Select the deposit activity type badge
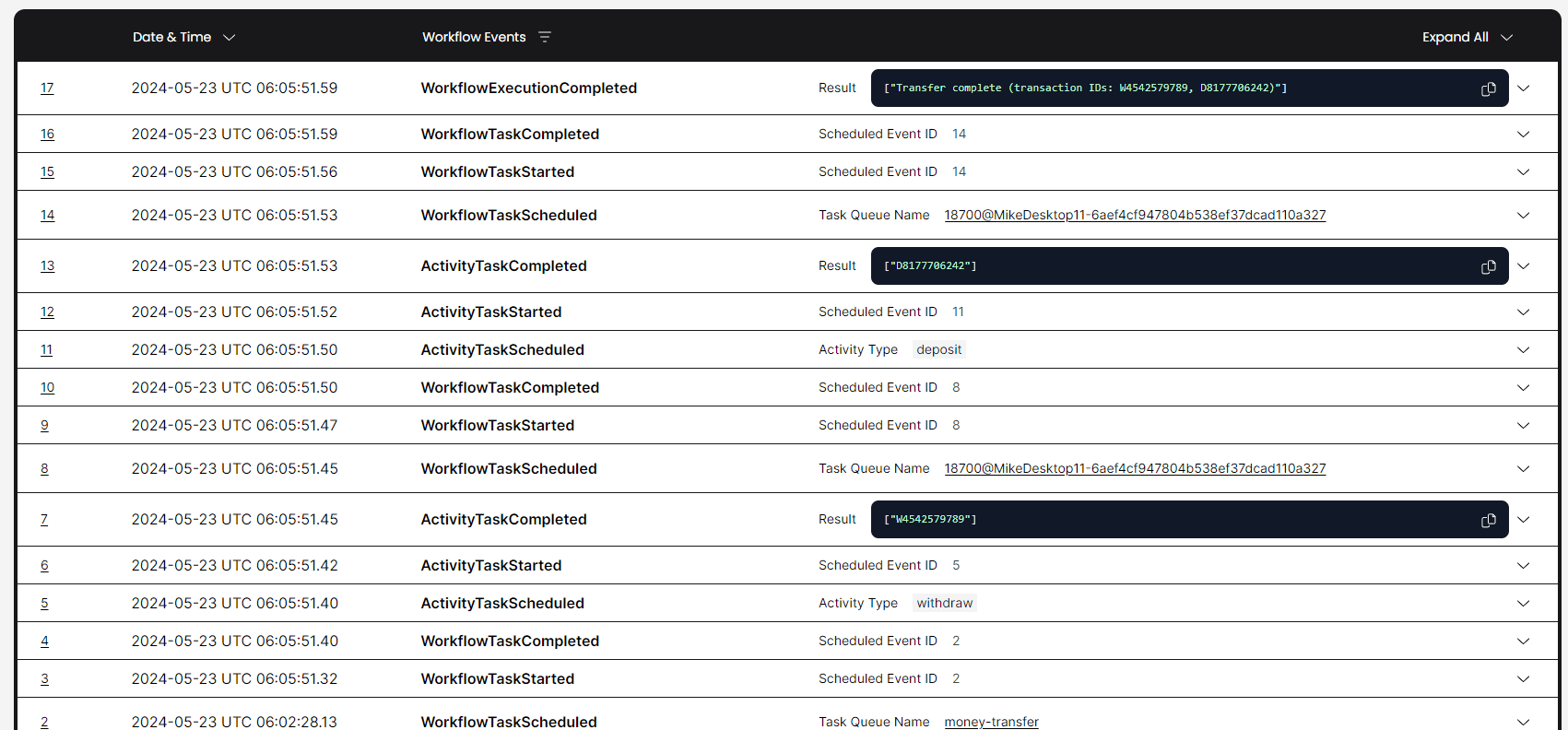The width and height of the screenshot is (1568, 730). click(x=938, y=349)
